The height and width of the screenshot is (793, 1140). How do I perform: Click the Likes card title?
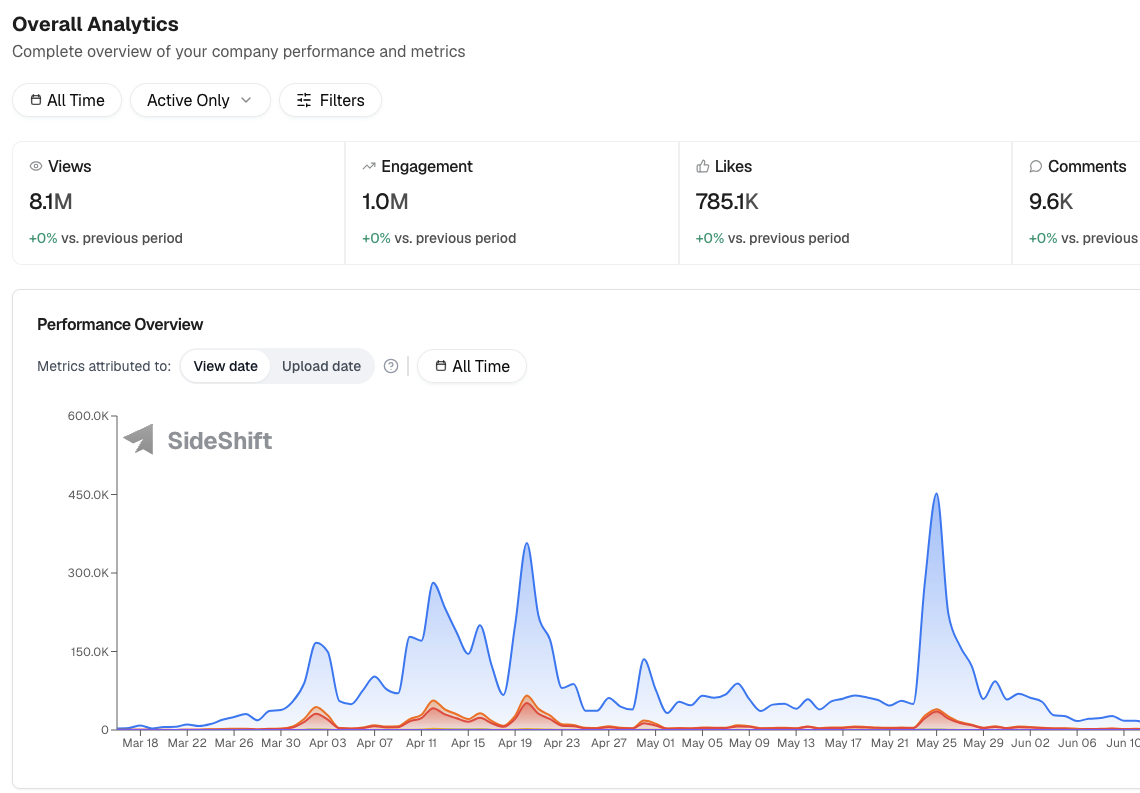(733, 166)
